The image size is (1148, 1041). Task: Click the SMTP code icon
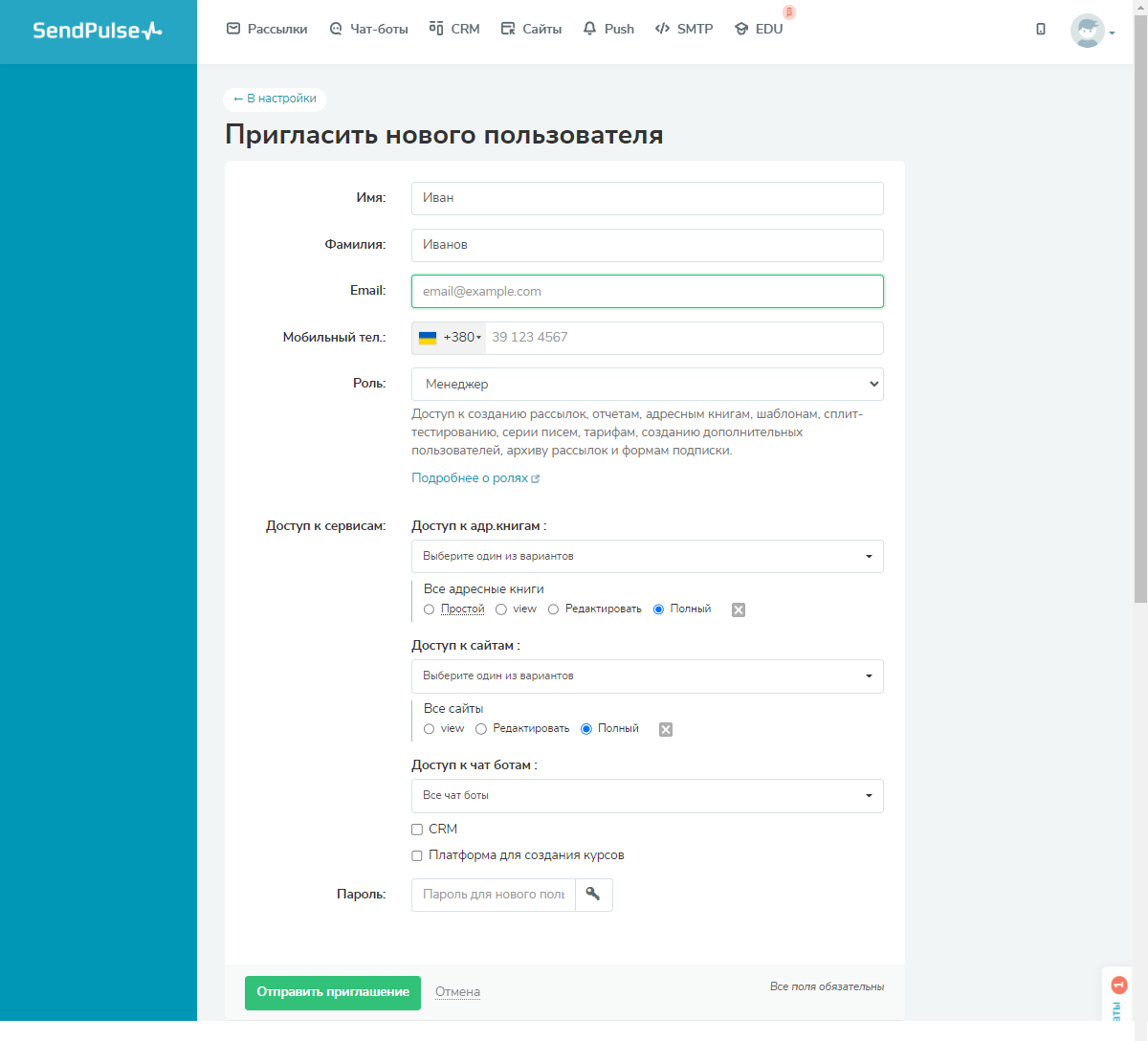662,29
